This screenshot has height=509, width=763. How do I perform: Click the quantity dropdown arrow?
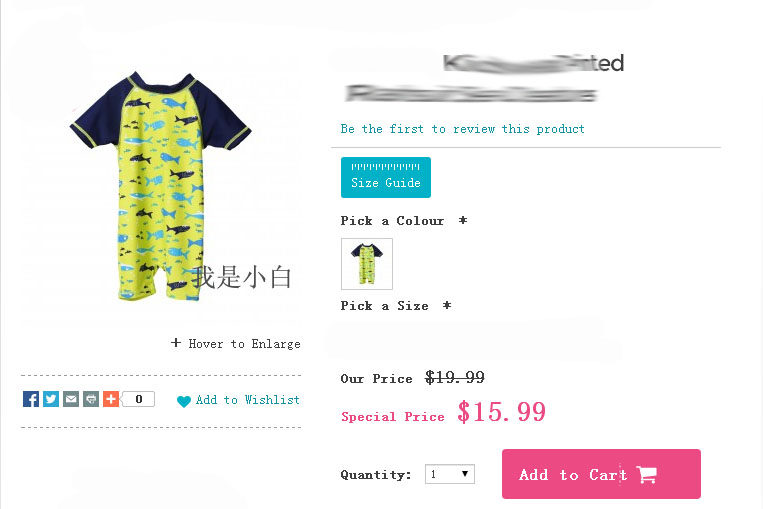(x=465, y=473)
